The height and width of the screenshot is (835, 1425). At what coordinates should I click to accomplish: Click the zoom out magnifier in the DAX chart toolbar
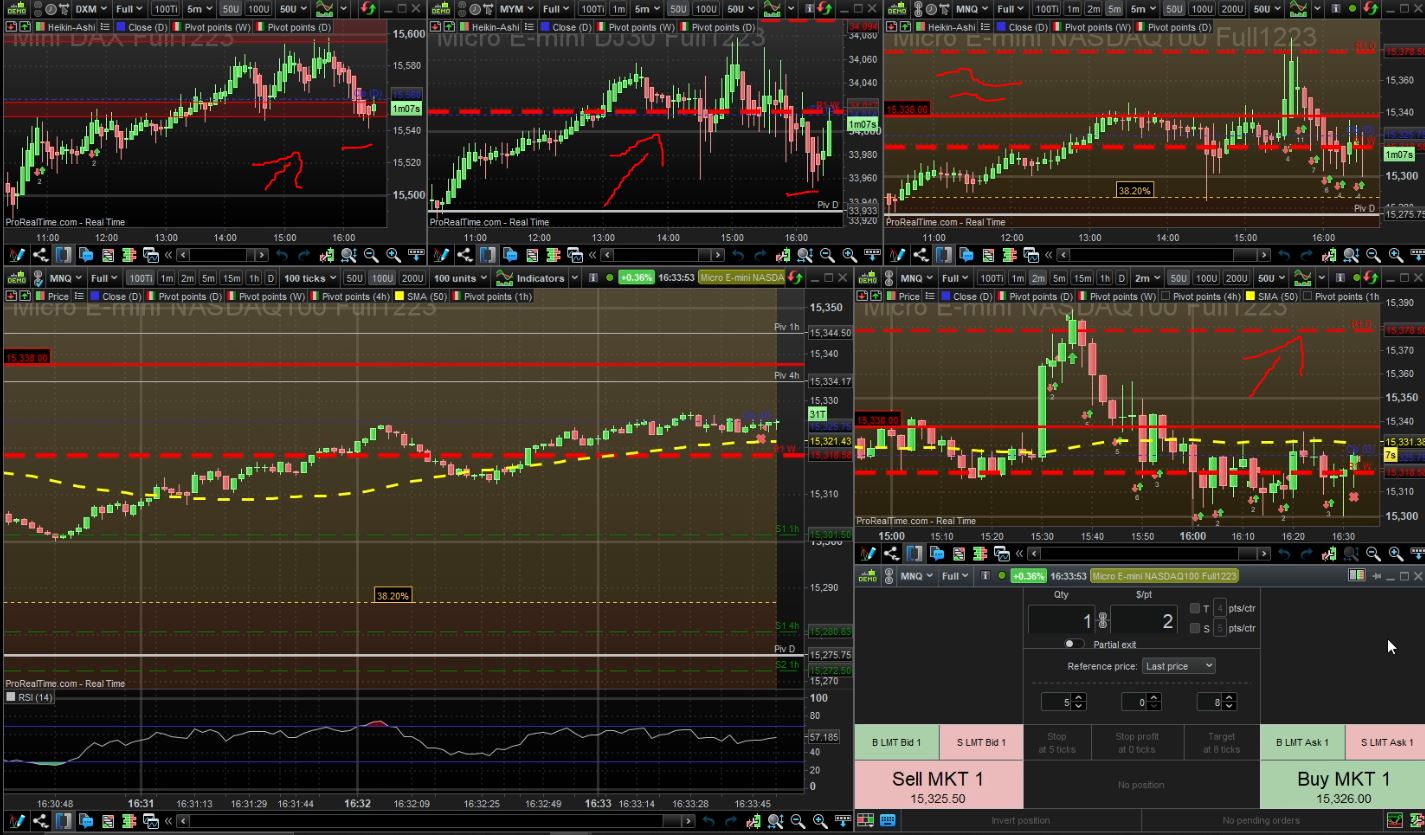(x=371, y=255)
